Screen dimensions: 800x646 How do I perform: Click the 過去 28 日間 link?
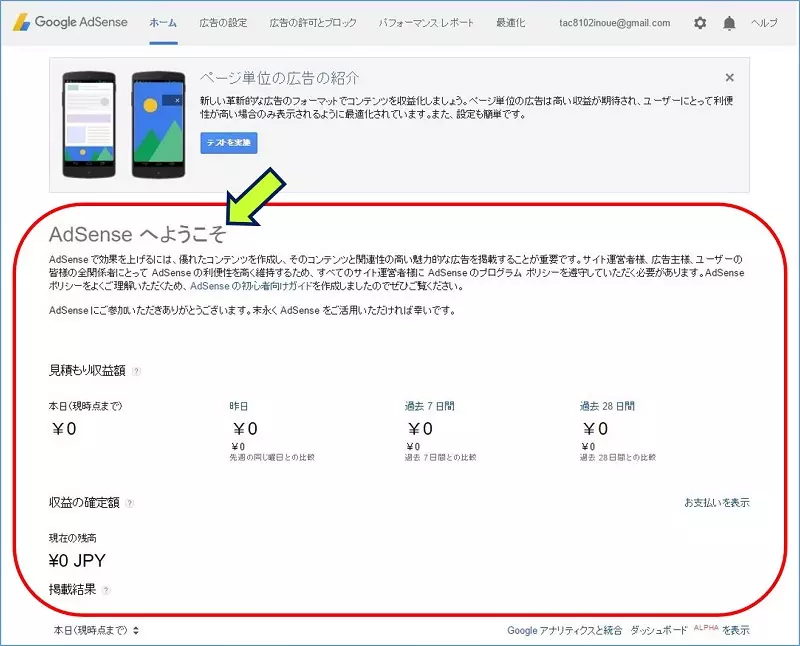click(607, 406)
